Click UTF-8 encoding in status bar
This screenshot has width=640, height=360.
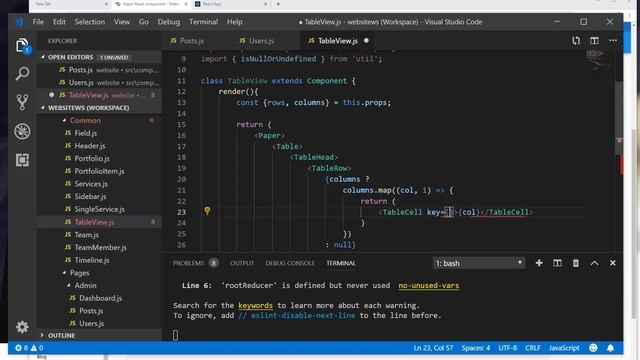tap(507, 348)
